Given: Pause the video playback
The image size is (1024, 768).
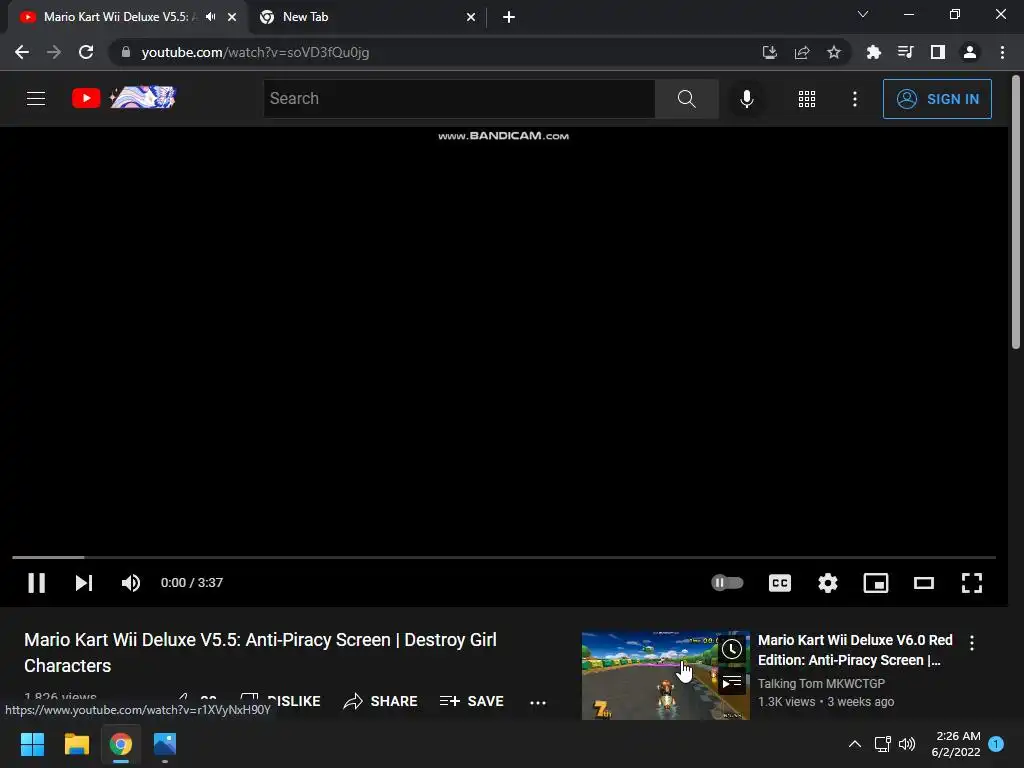Looking at the screenshot, I should pyautogui.click(x=37, y=583).
